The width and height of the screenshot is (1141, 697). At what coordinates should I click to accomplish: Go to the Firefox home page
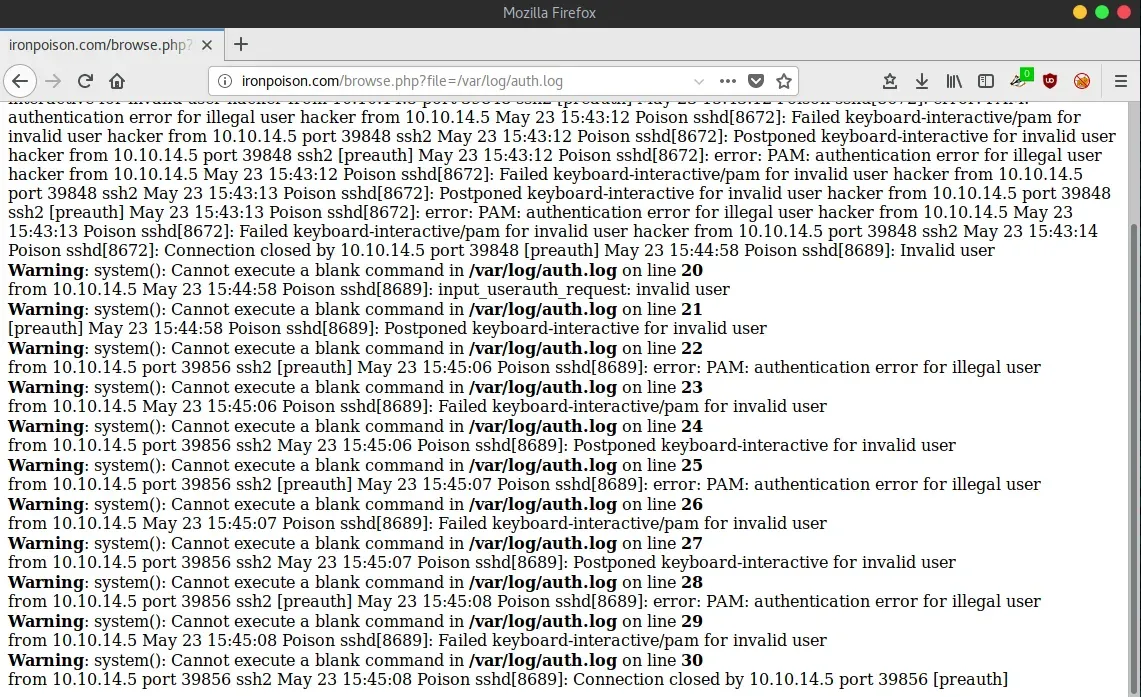[117, 81]
